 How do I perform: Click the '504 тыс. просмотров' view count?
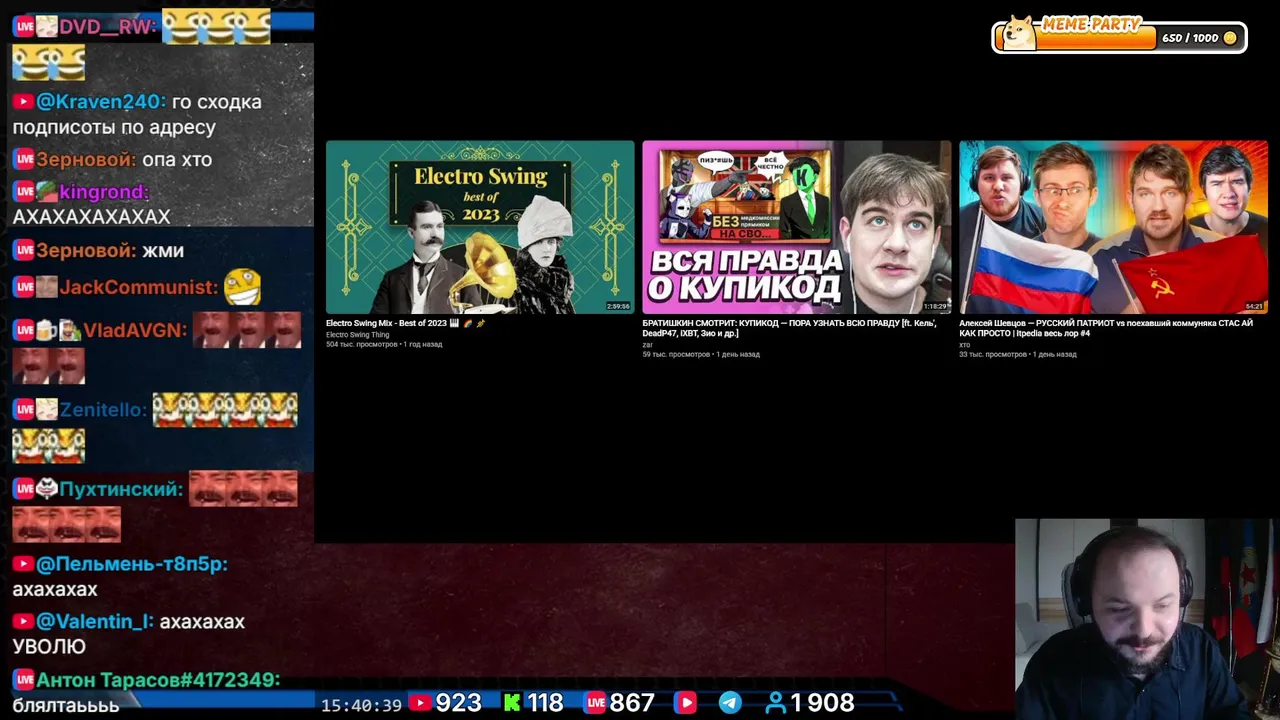[362, 344]
